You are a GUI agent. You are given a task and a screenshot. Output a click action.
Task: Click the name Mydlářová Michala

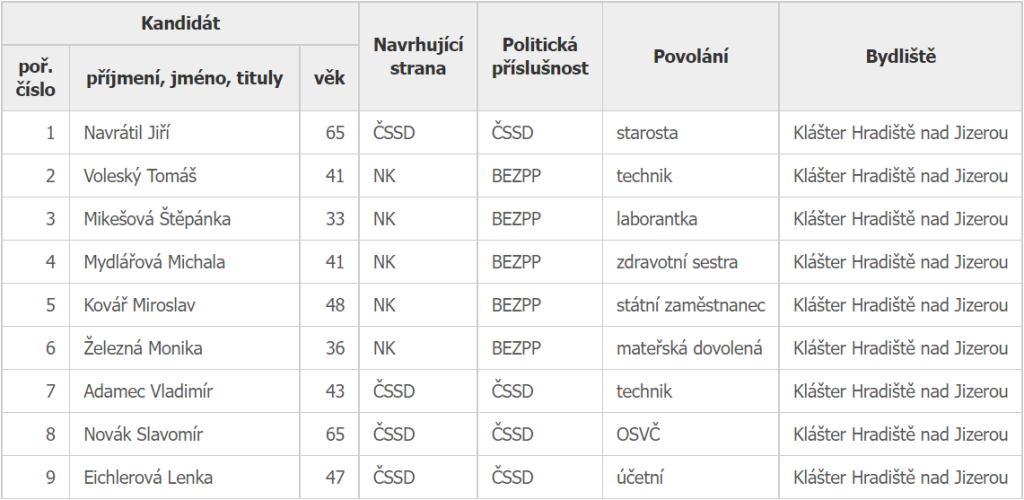click(x=154, y=262)
